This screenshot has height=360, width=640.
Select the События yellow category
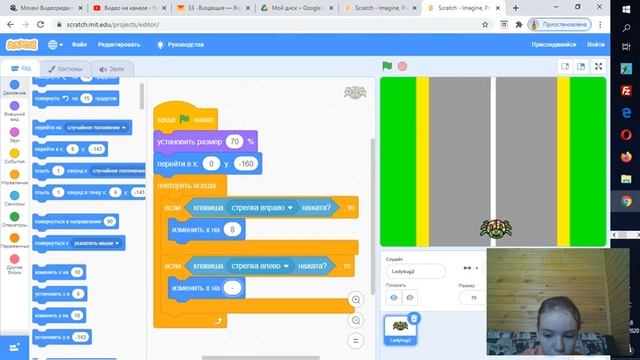[14, 153]
